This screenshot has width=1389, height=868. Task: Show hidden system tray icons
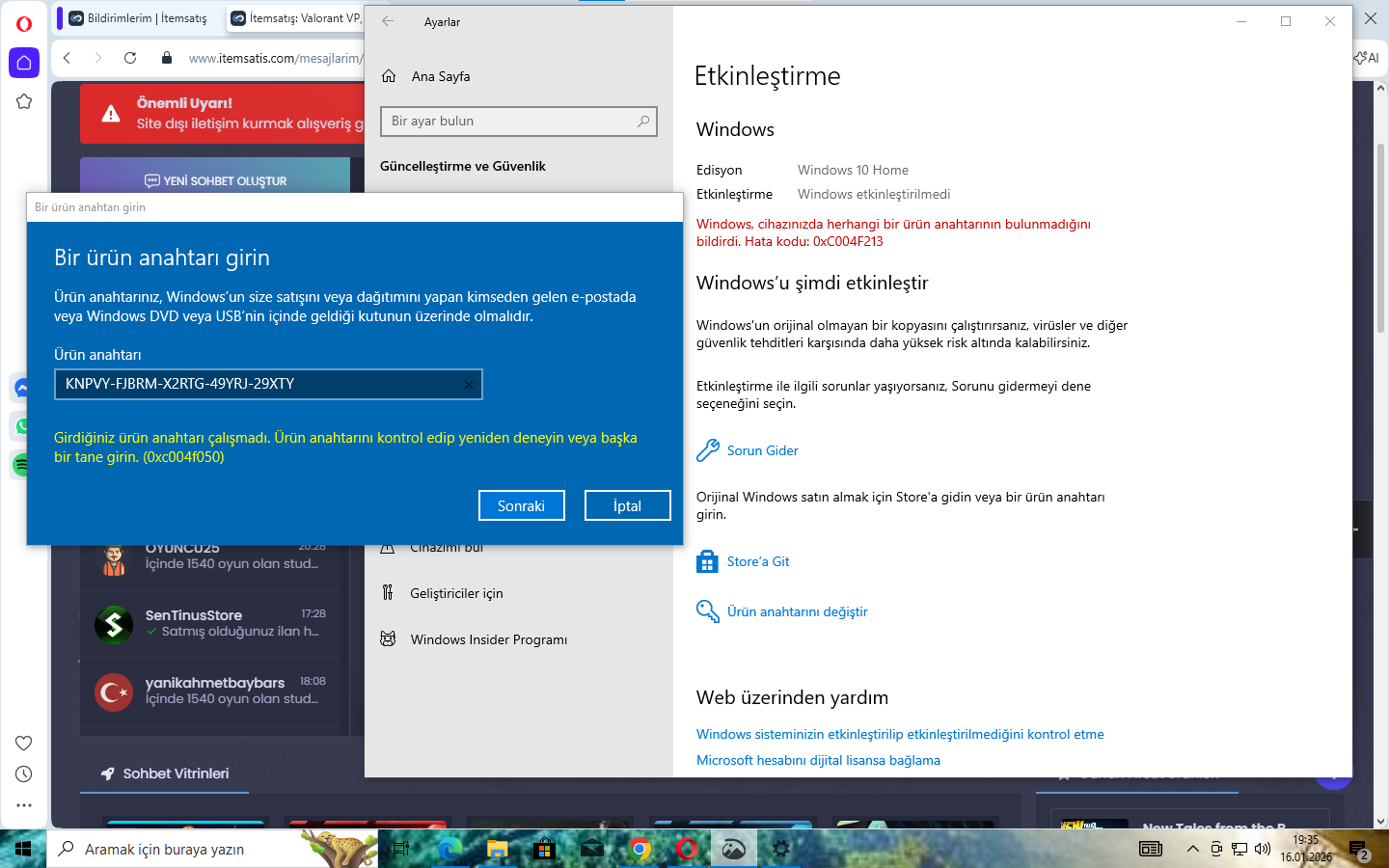[1193, 849]
